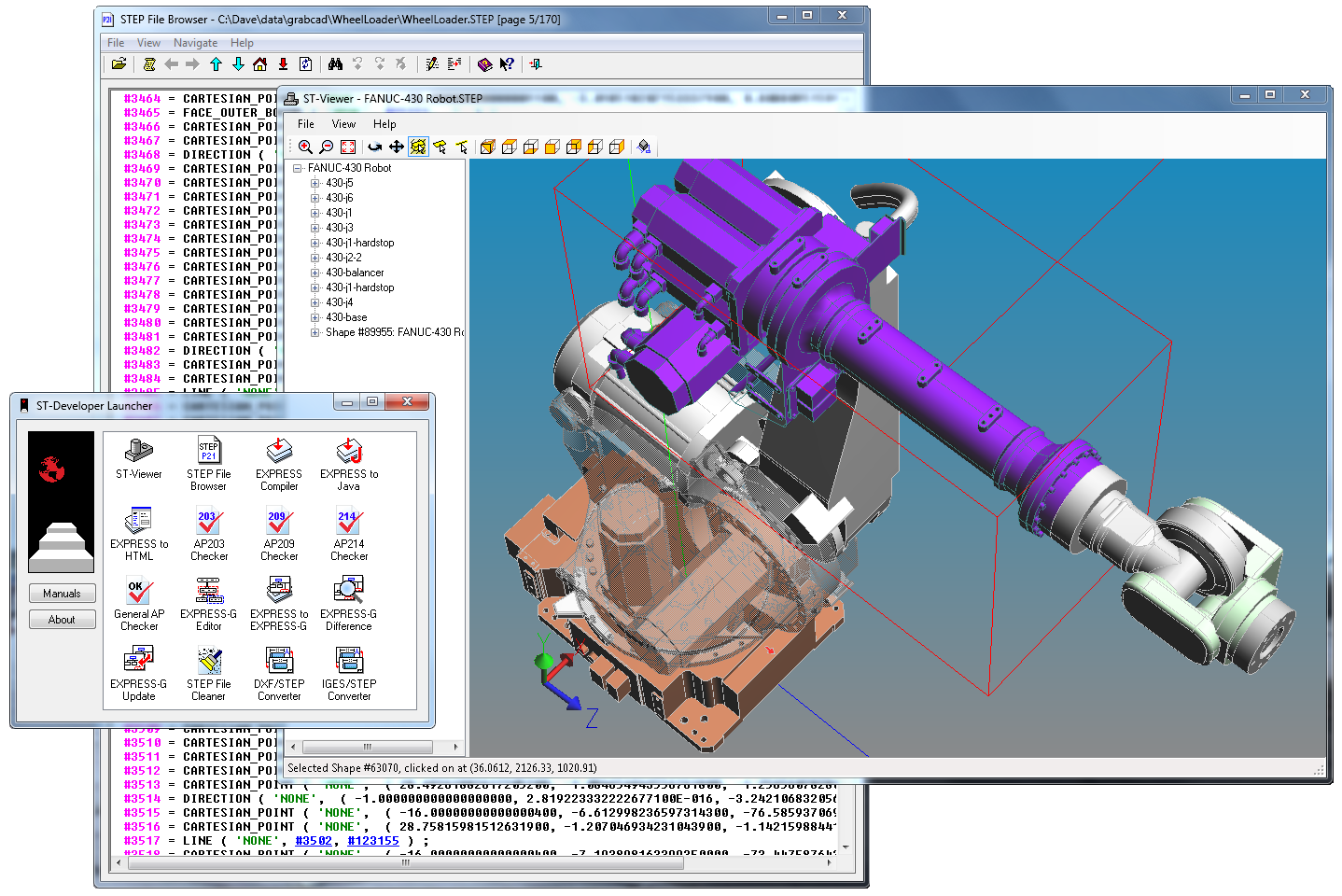Expand the 430-j2-2 tree node
The width and height of the screenshot is (1342, 896).
pos(315,258)
